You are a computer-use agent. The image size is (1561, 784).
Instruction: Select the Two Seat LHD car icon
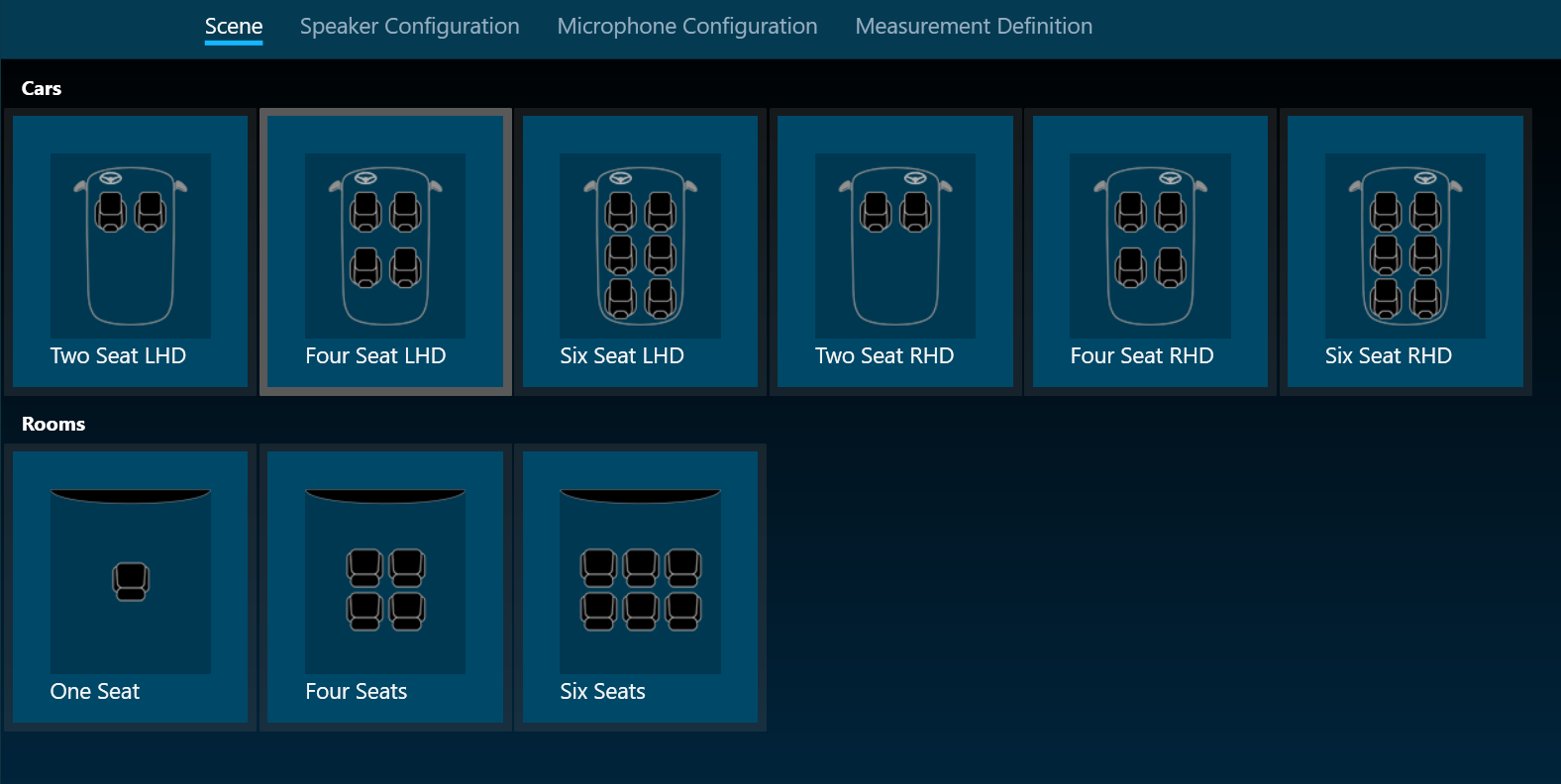click(x=131, y=245)
